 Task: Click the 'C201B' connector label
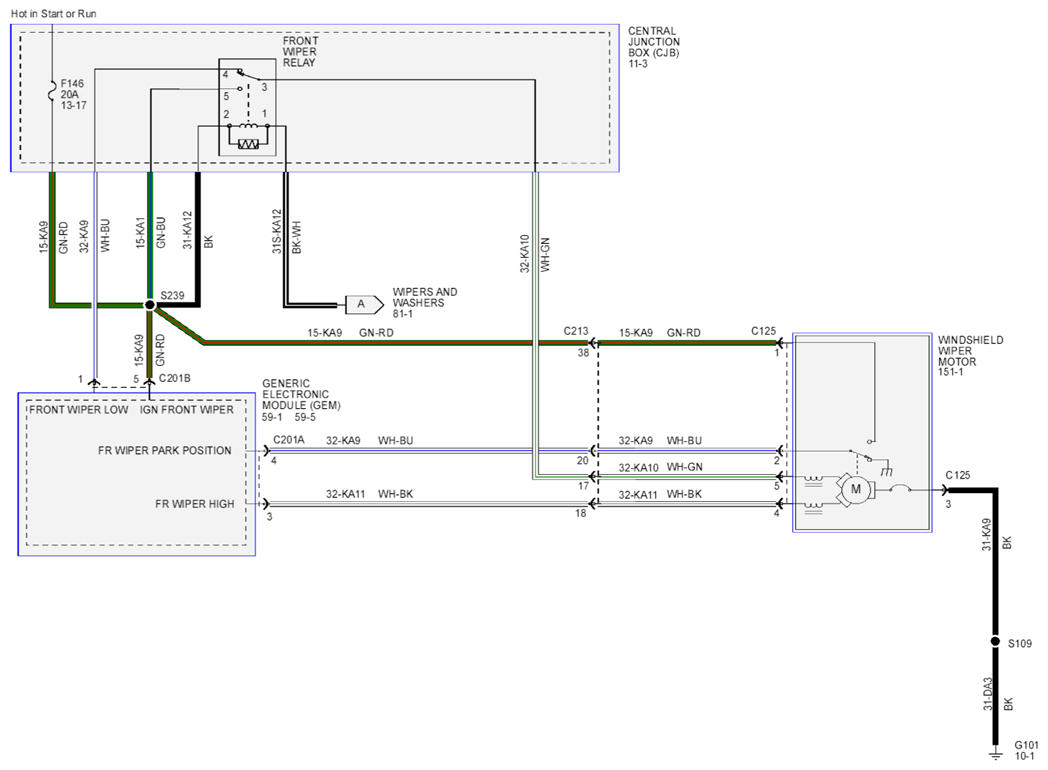point(174,378)
